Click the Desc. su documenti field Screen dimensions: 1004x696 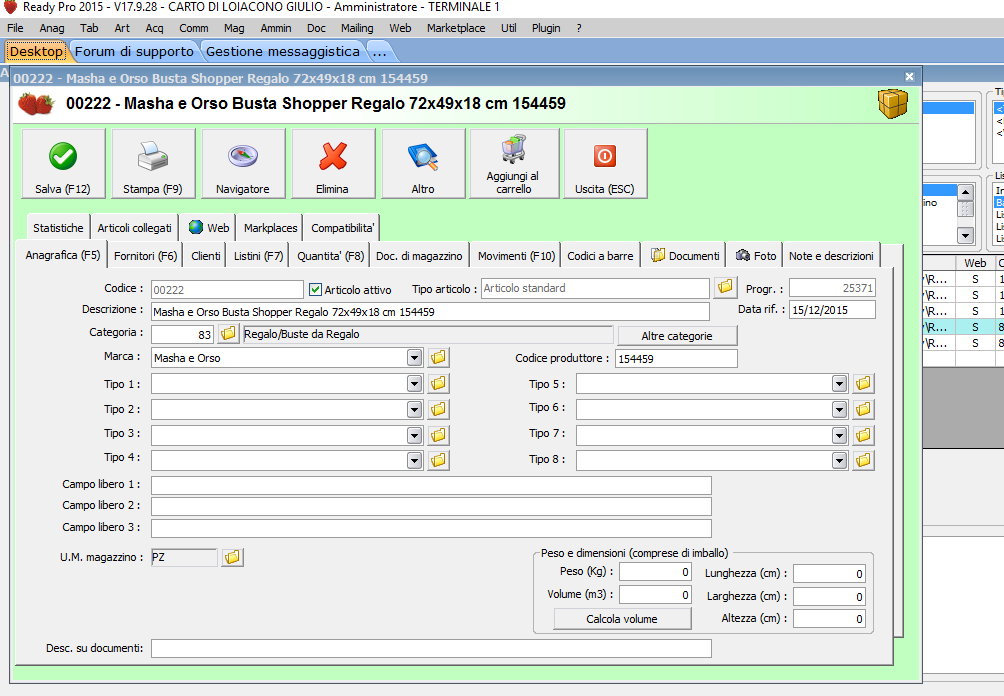pos(431,649)
